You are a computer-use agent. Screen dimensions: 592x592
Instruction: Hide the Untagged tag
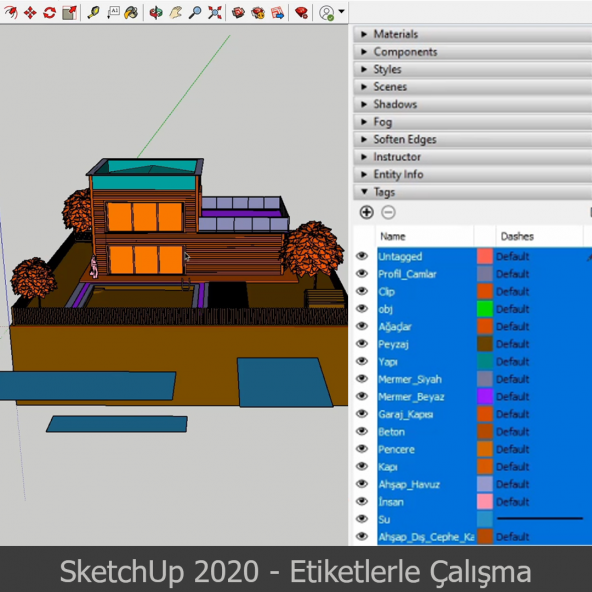click(362, 256)
